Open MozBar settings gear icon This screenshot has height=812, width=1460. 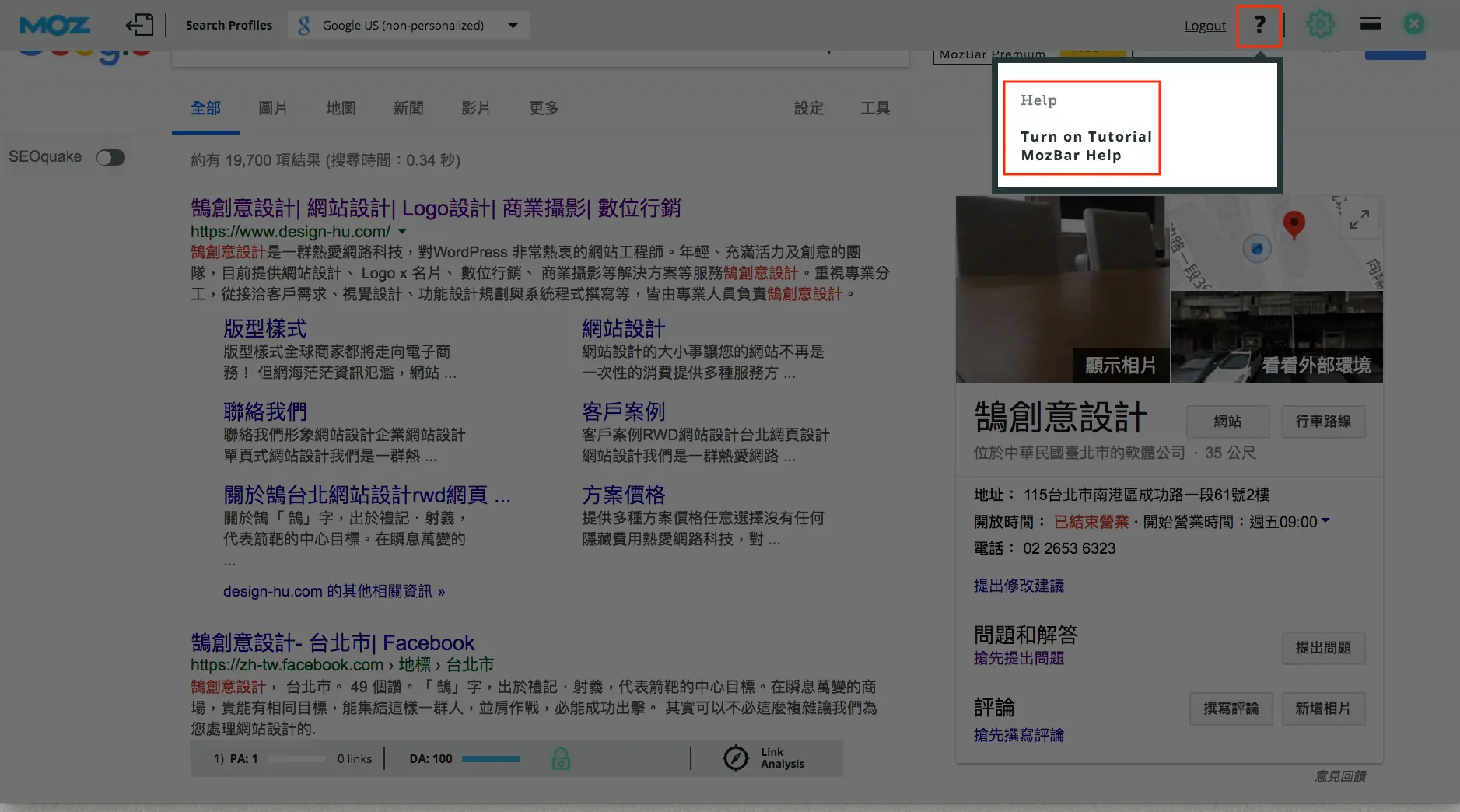coord(1320,24)
